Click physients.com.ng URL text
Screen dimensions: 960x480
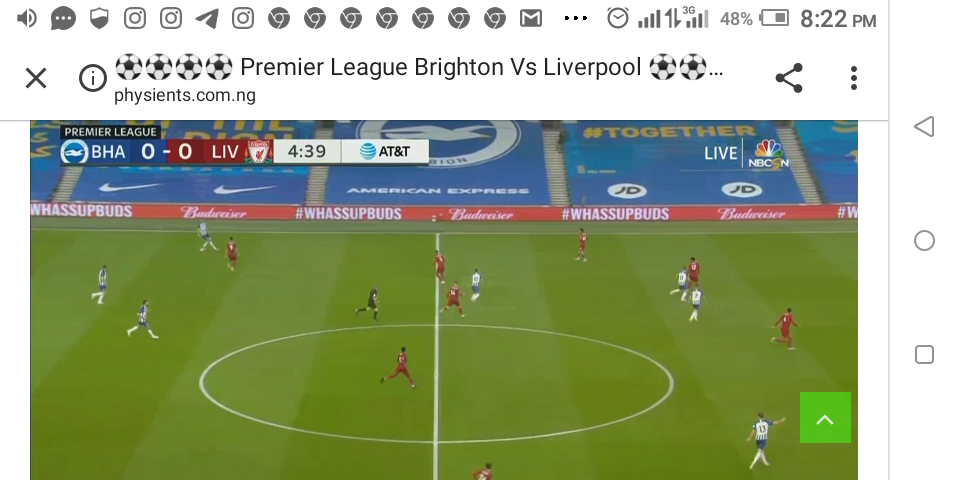184,96
